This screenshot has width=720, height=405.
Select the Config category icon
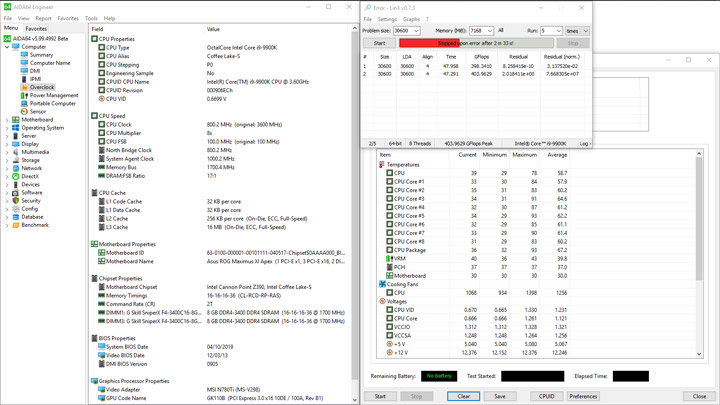(16, 209)
